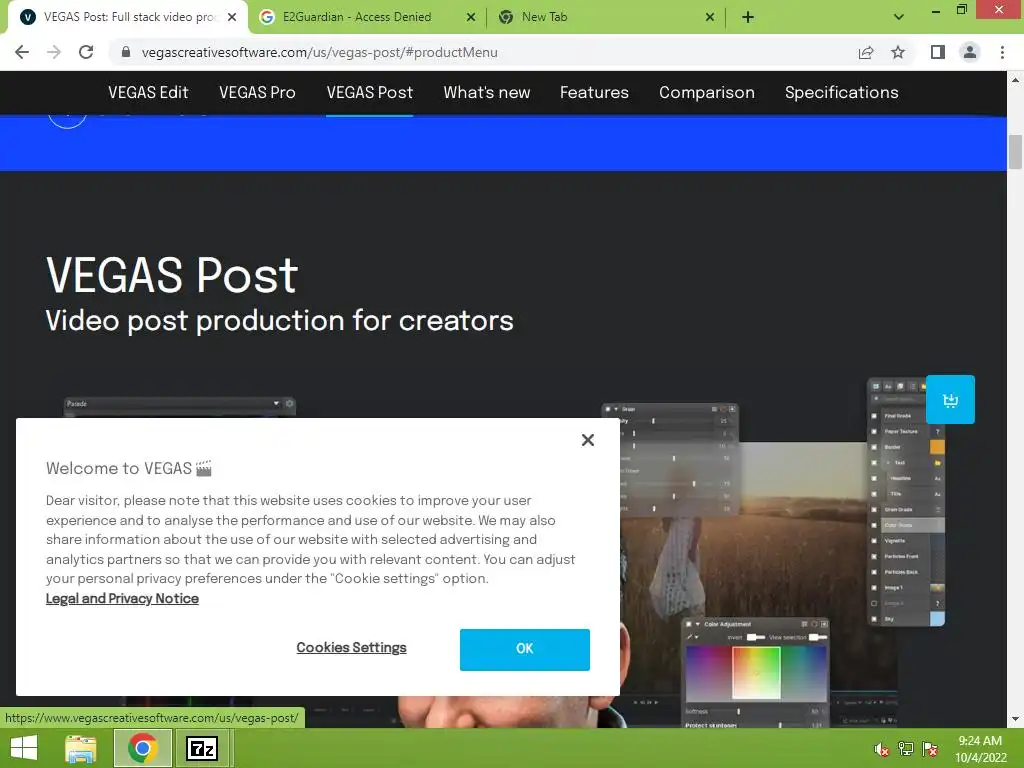
Task: Close the E2Guardian Access Denied tab
Action: pyautogui.click(x=471, y=17)
